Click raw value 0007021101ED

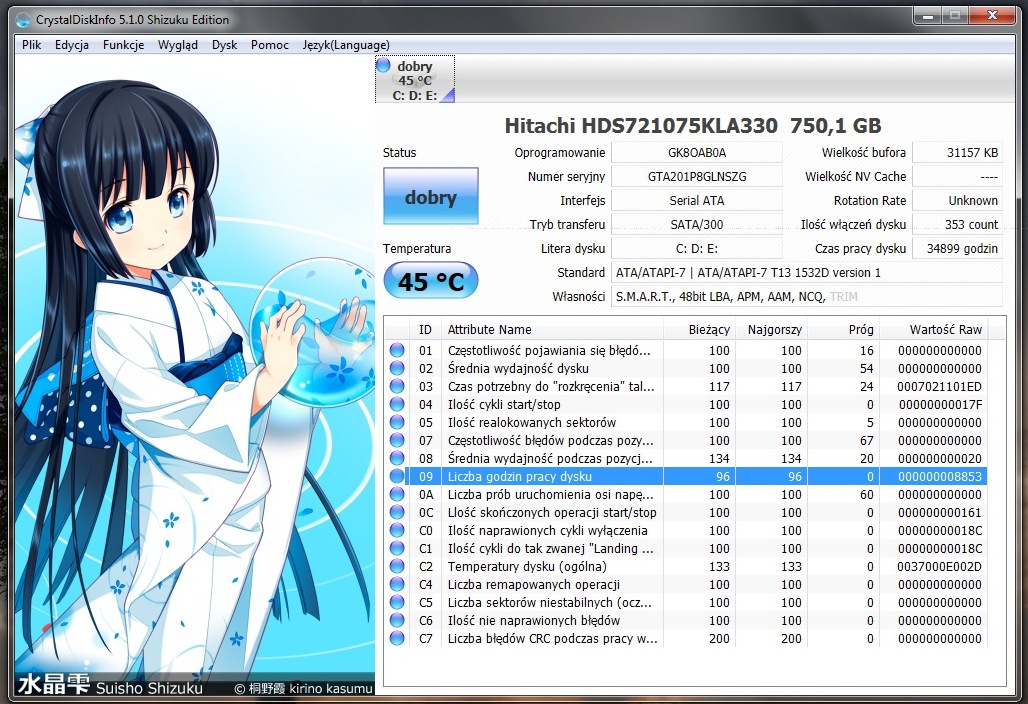click(x=939, y=386)
